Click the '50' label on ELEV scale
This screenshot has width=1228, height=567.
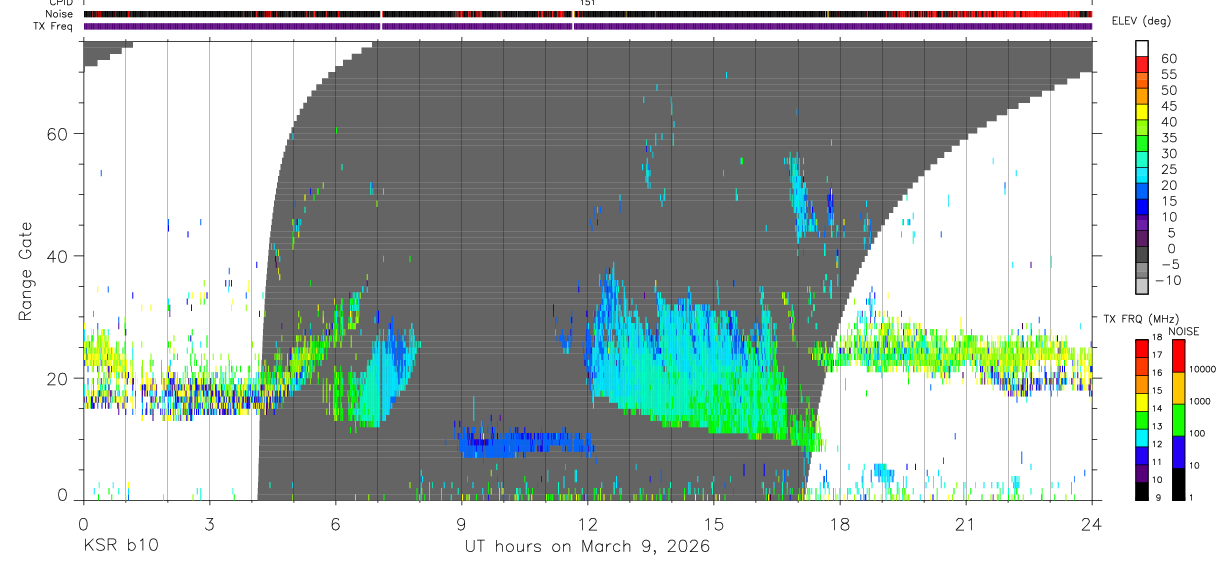click(1167, 91)
